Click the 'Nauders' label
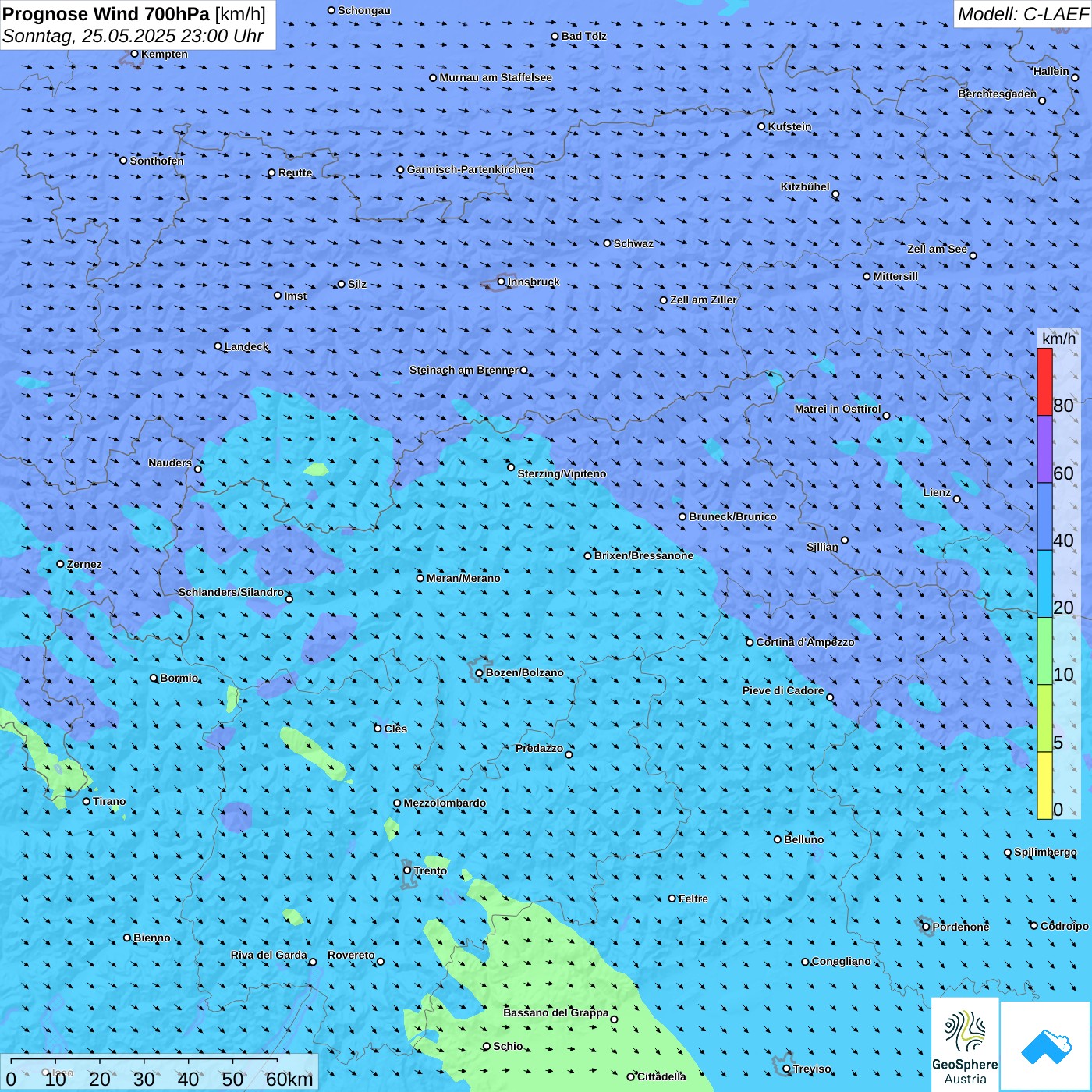This screenshot has height=1092, width=1092. pyautogui.click(x=170, y=463)
